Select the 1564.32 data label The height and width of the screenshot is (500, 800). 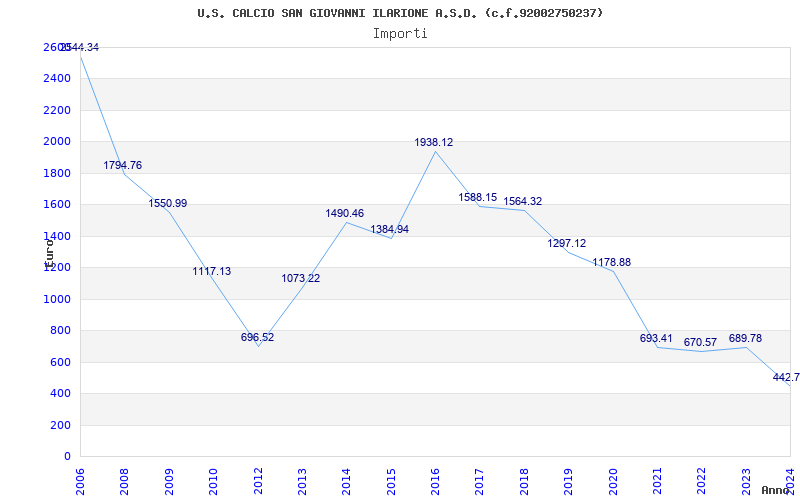[523, 202]
